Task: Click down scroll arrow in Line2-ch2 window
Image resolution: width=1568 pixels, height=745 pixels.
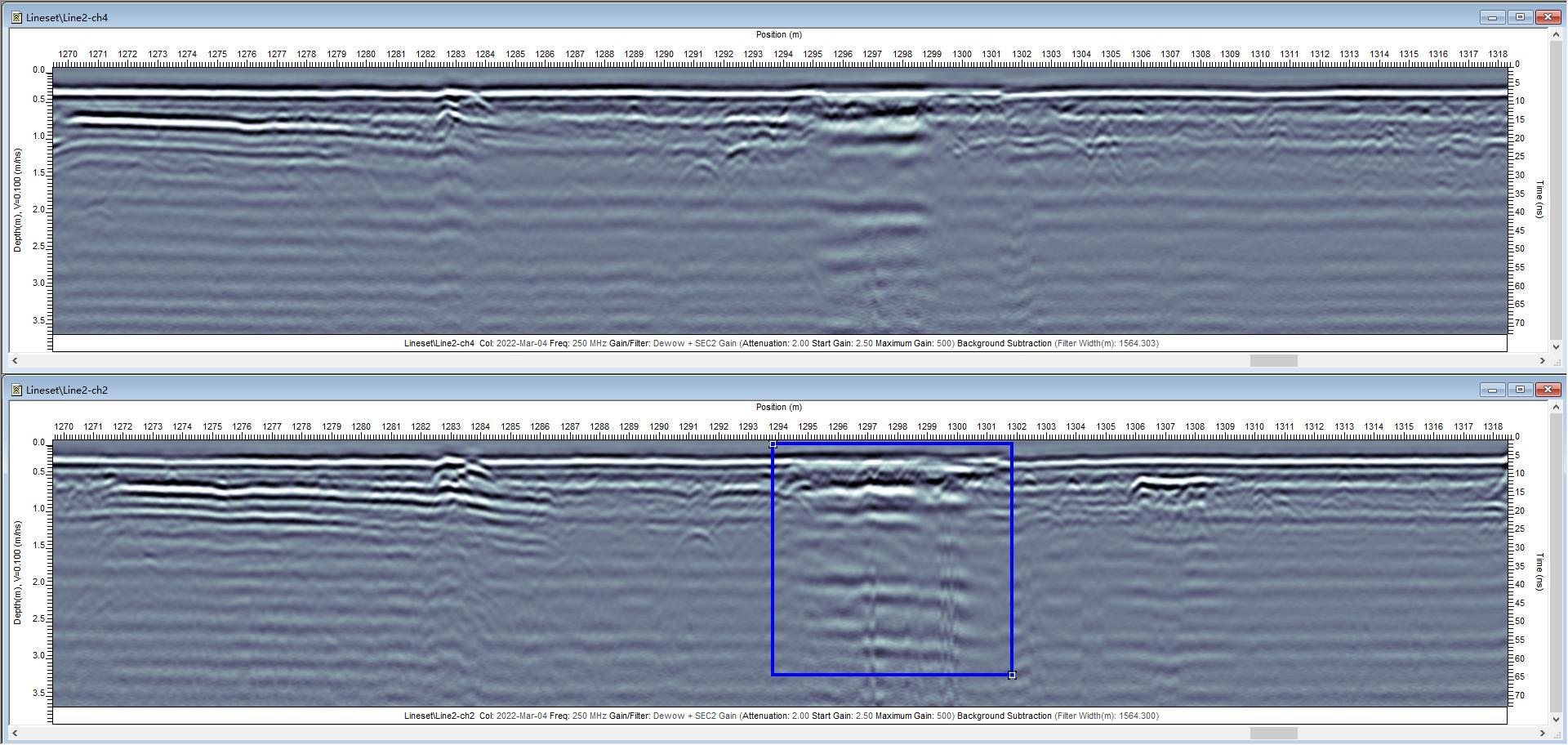Action: click(1556, 719)
